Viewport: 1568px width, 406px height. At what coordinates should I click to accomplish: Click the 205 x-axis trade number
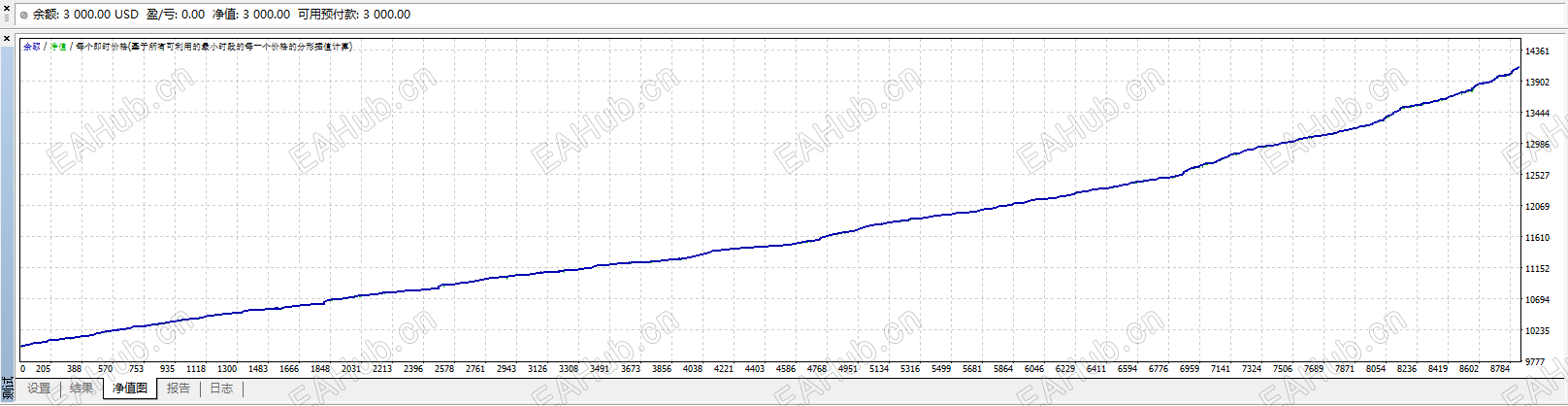pyautogui.click(x=43, y=369)
